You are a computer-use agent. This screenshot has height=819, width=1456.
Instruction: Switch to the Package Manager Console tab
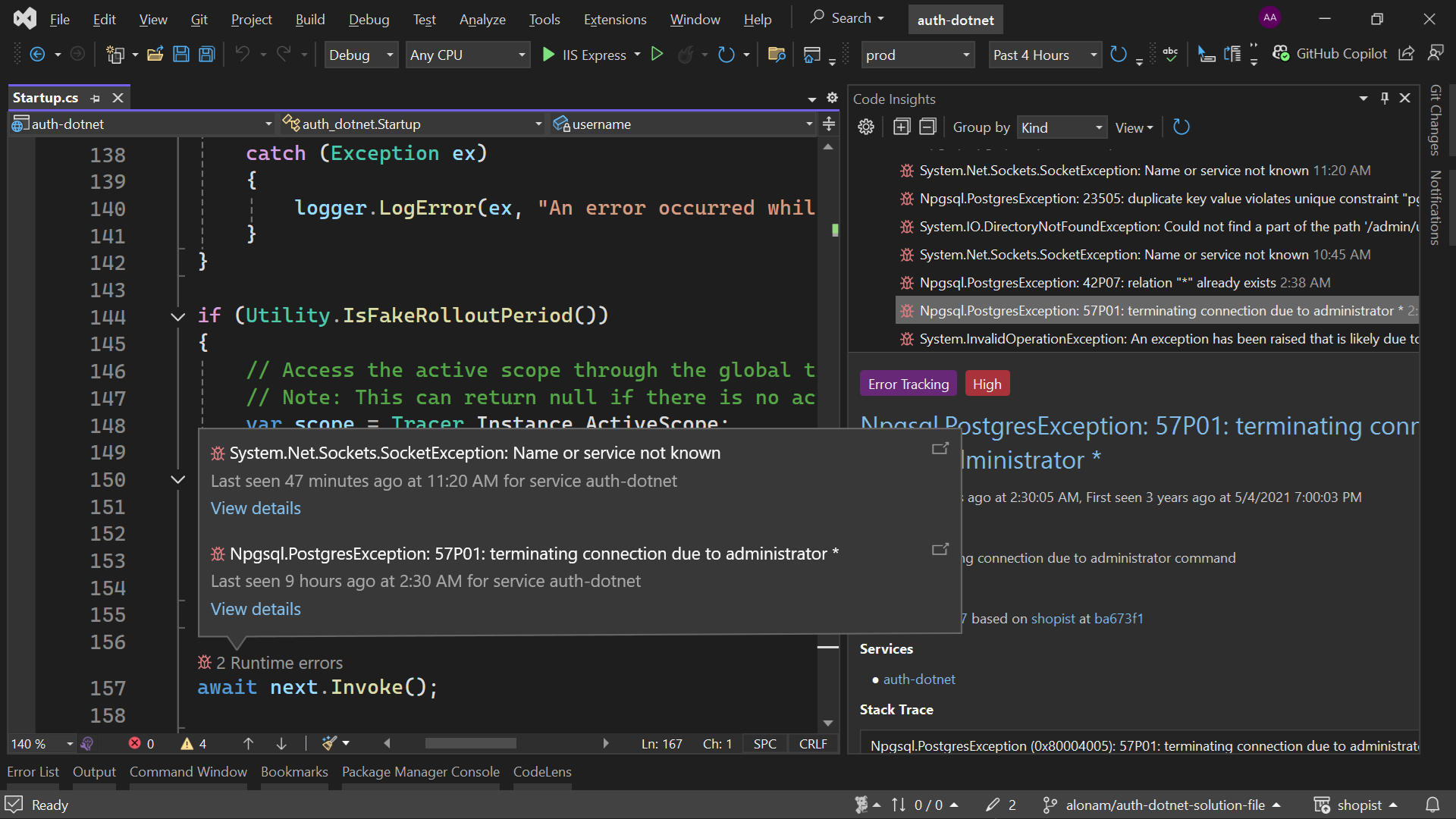coord(421,771)
